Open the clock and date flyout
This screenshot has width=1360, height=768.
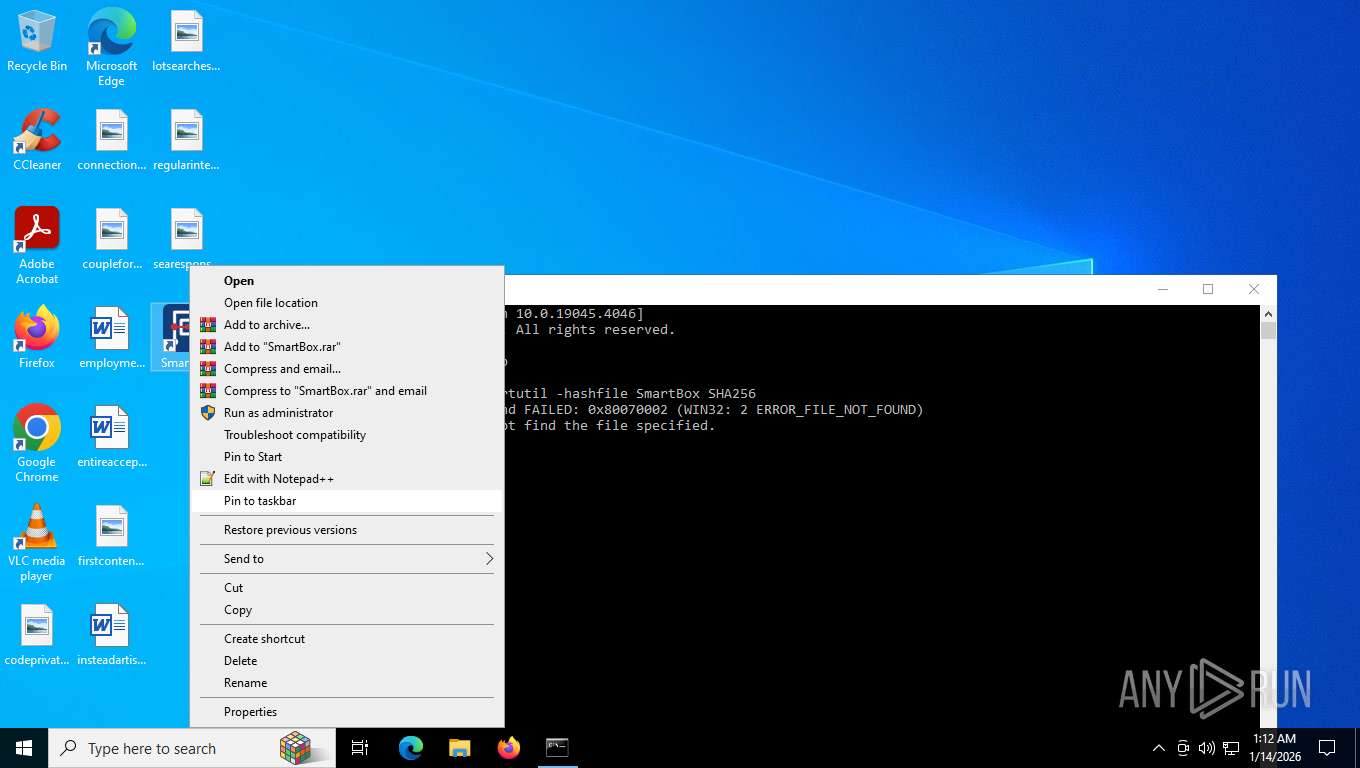click(x=1274, y=748)
